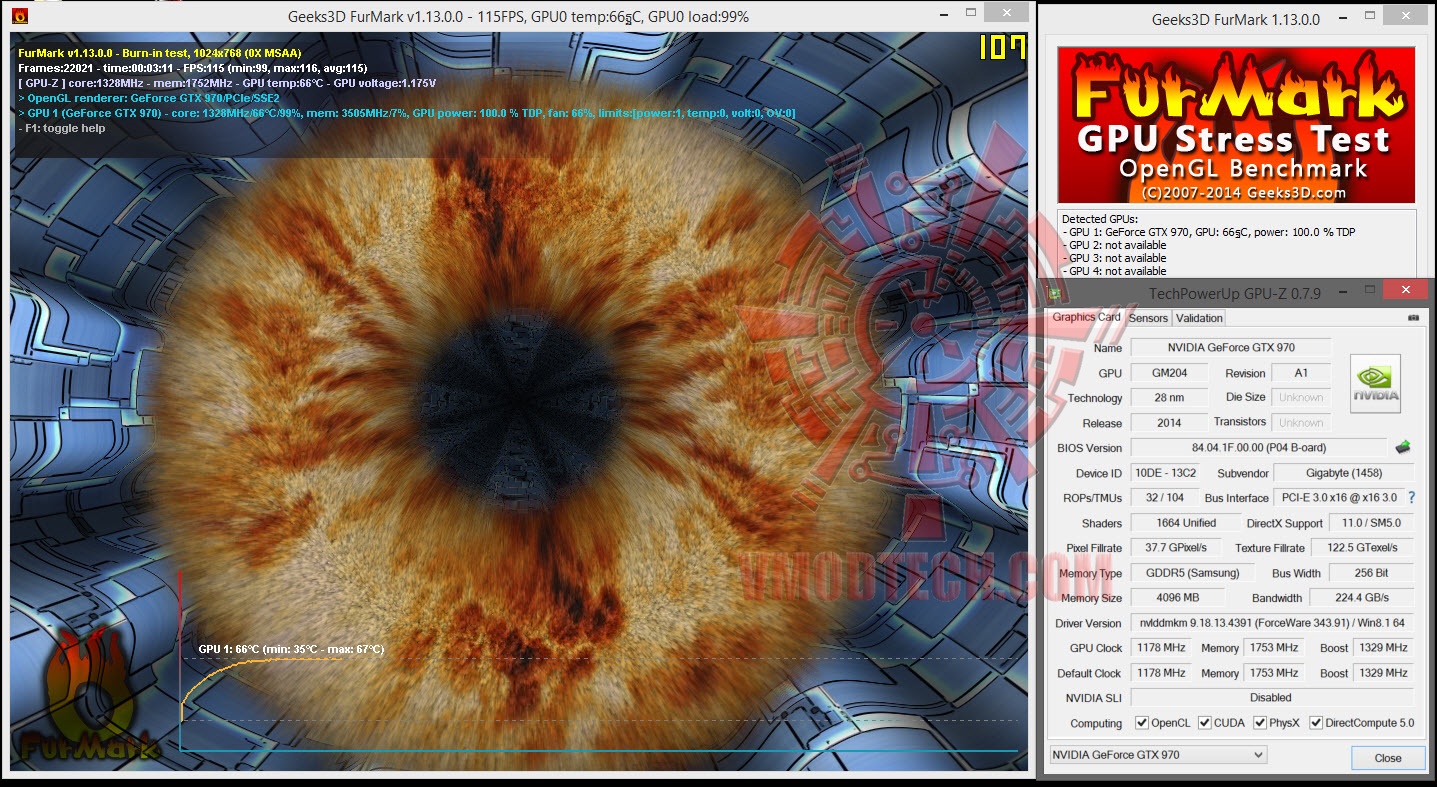
Task: Click the Close button in GPU-Z
Action: 1387,757
